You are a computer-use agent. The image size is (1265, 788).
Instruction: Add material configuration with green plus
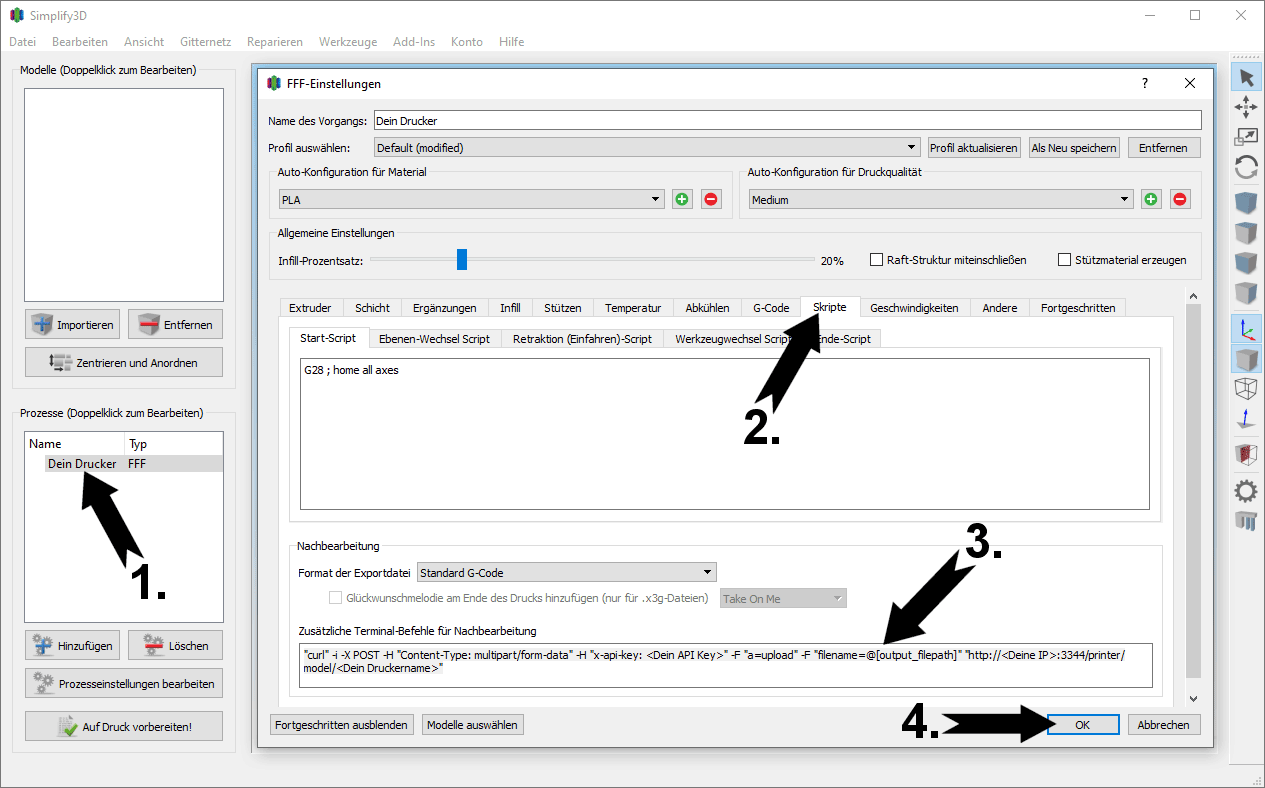(682, 199)
